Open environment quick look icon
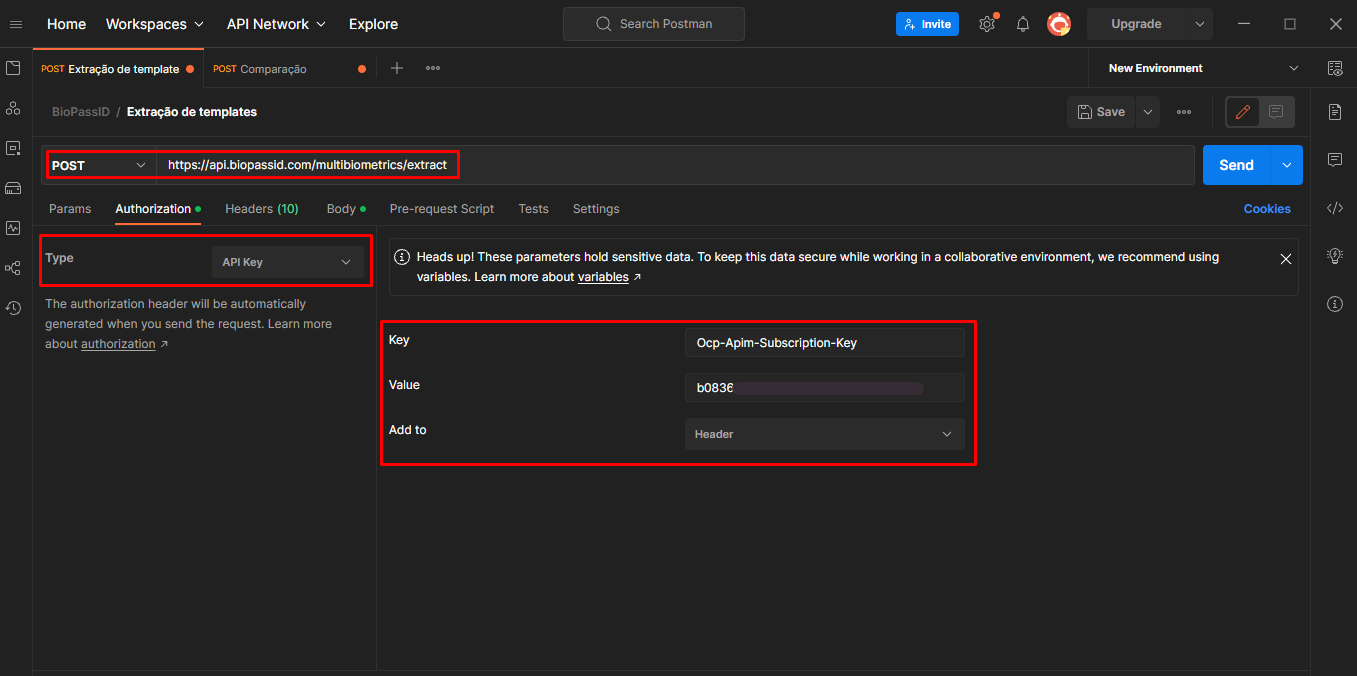The image size is (1357, 676). click(1335, 68)
